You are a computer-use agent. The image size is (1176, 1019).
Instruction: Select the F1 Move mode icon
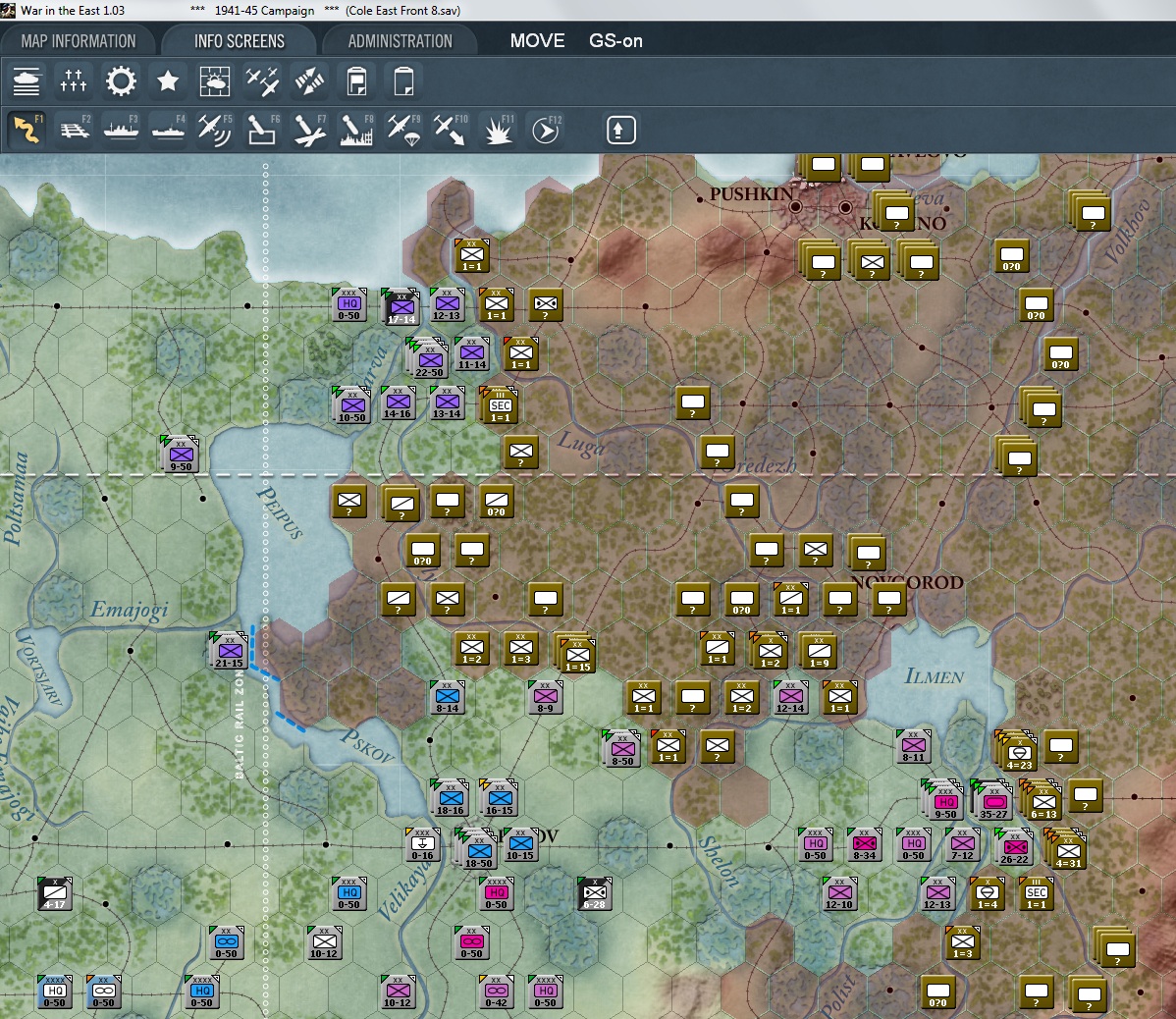tap(27, 130)
